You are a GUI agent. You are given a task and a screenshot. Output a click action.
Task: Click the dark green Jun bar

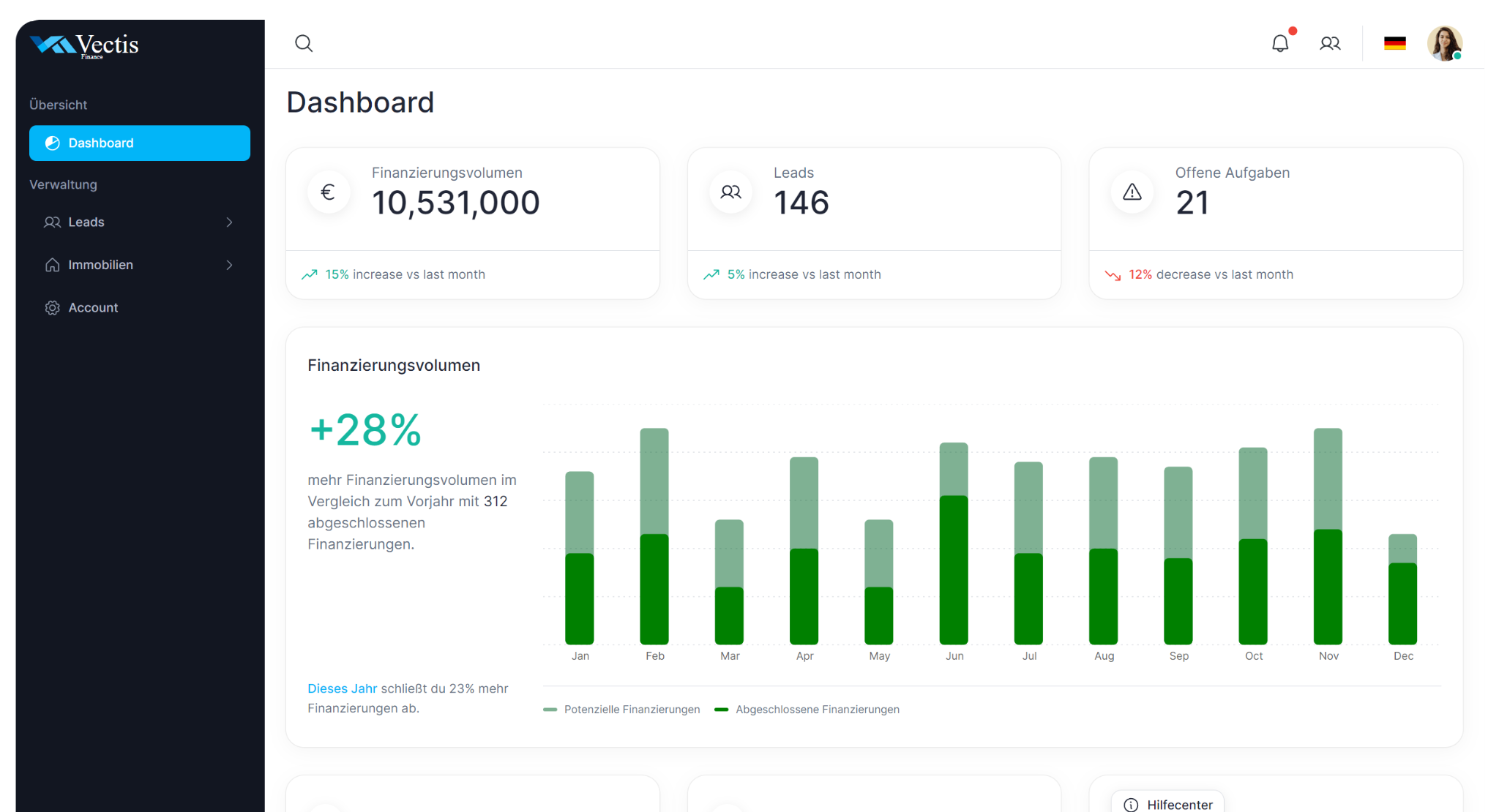(954, 571)
